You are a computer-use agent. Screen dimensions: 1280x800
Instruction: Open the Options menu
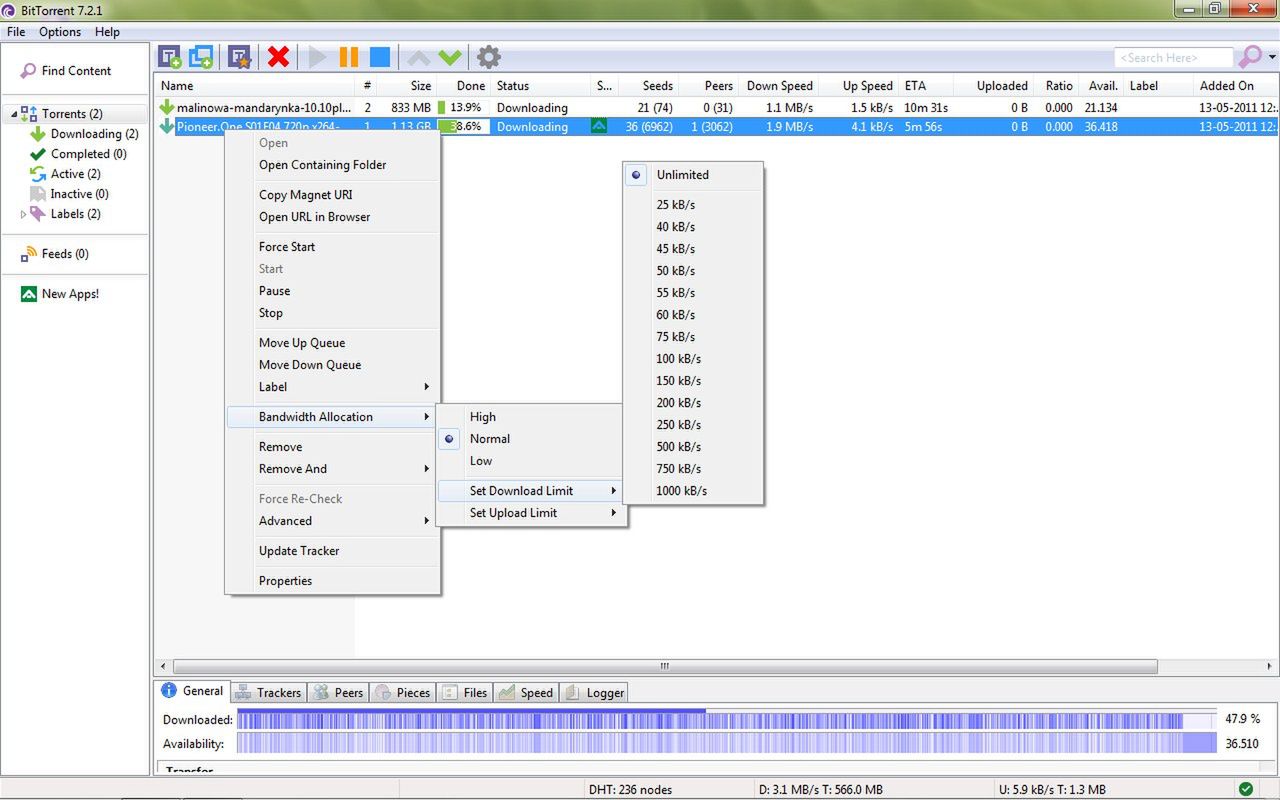pos(60,32)
